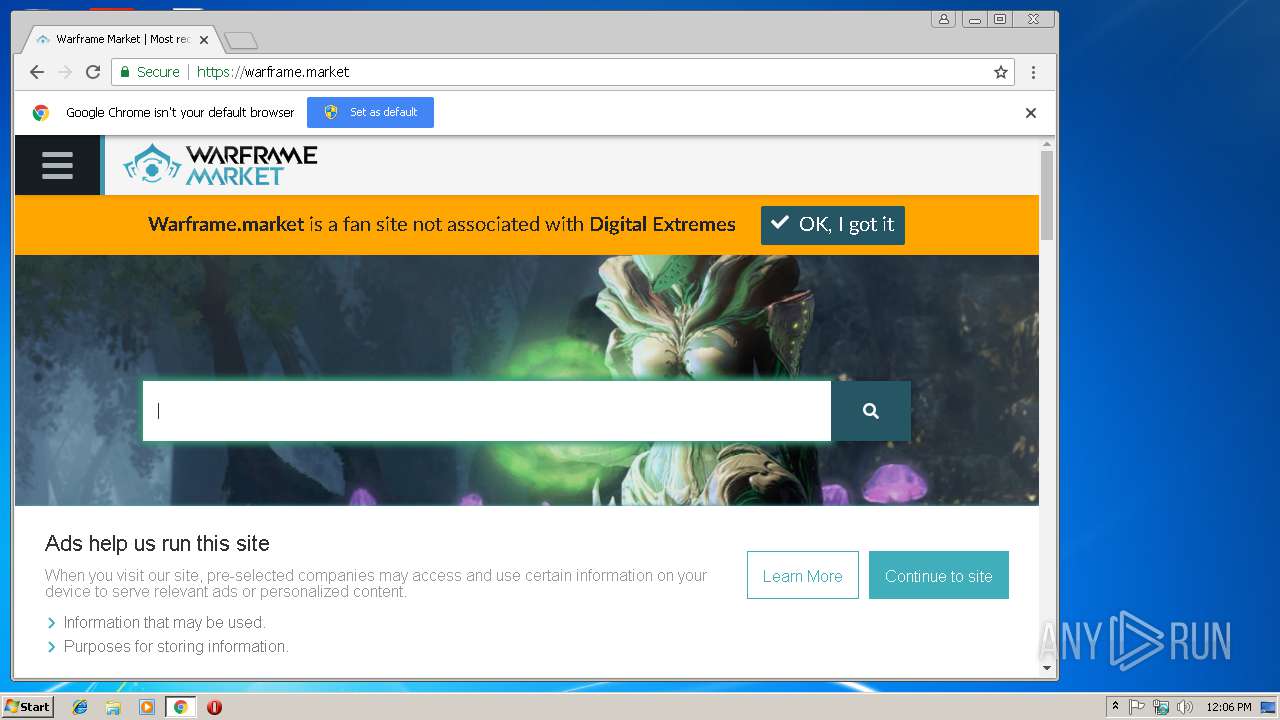Expand Information that may be used

[x=156, y=622]
